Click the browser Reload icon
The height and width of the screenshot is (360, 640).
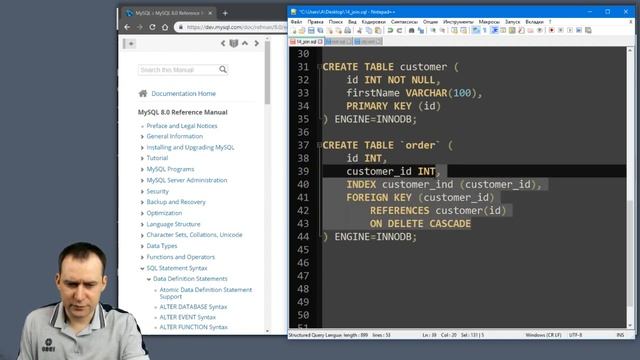point(152,27)
